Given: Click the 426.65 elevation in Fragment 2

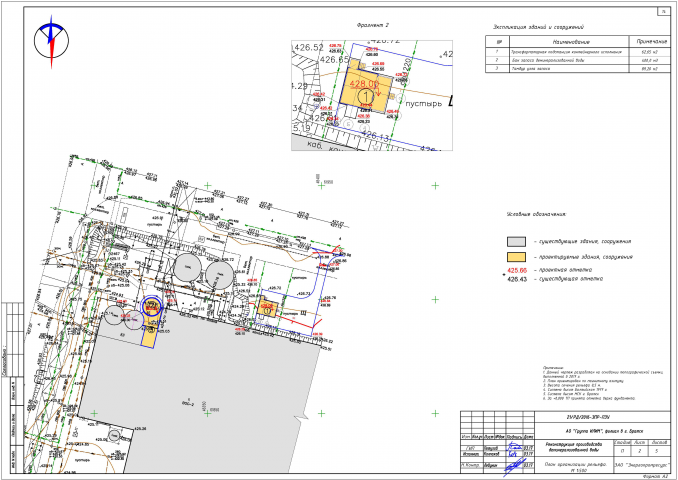Looking at the screenshot, I should (x=335, y=60).
